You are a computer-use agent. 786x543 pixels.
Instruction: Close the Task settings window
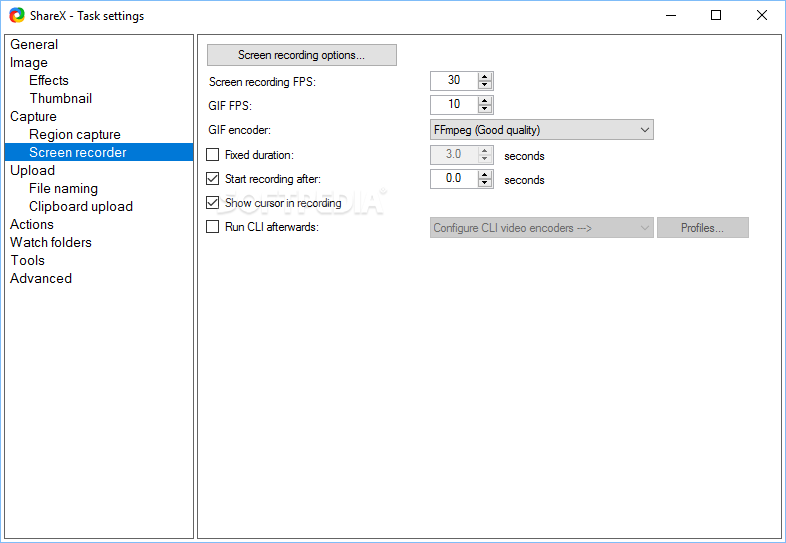point(761,16)
